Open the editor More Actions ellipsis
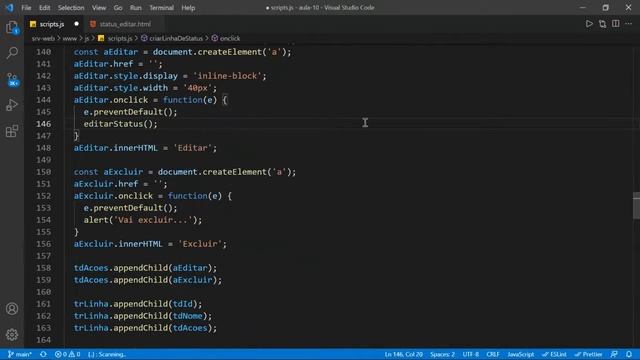The height and width of the screenshot is (360, 640). pos(629,24)
